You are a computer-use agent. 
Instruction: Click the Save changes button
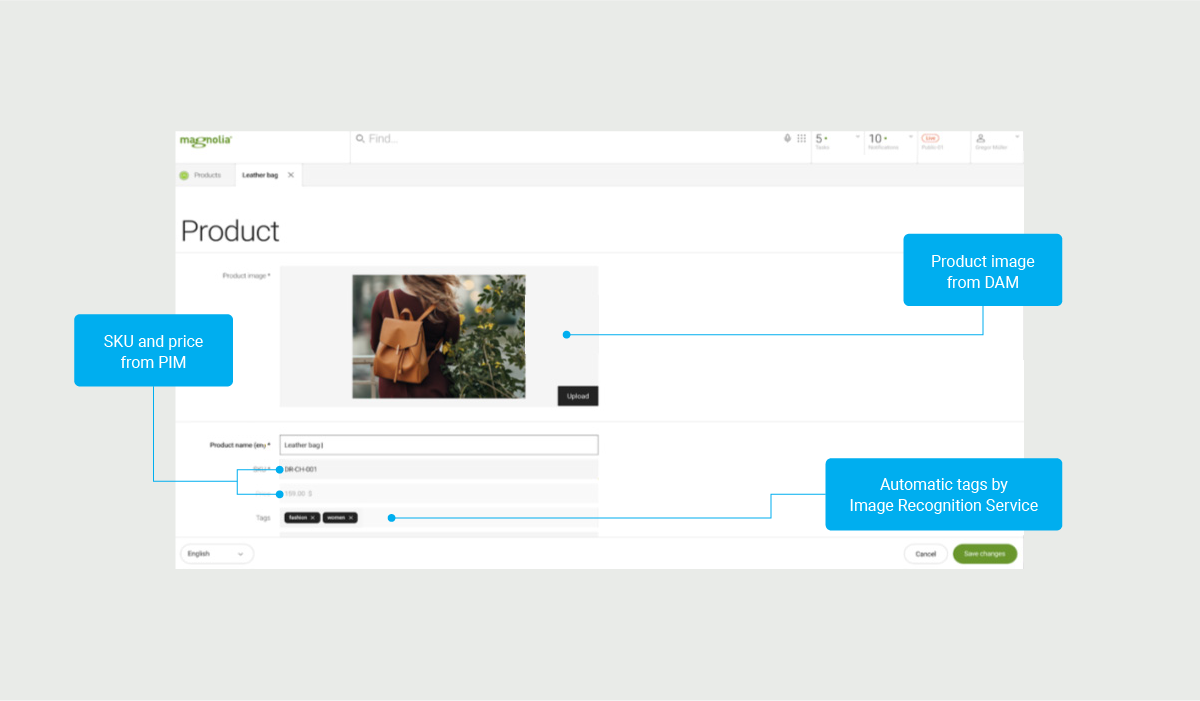click(985, 553)
